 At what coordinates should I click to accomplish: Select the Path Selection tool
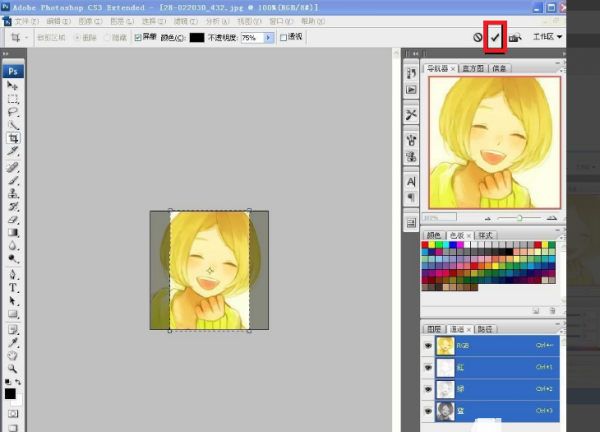13,301
